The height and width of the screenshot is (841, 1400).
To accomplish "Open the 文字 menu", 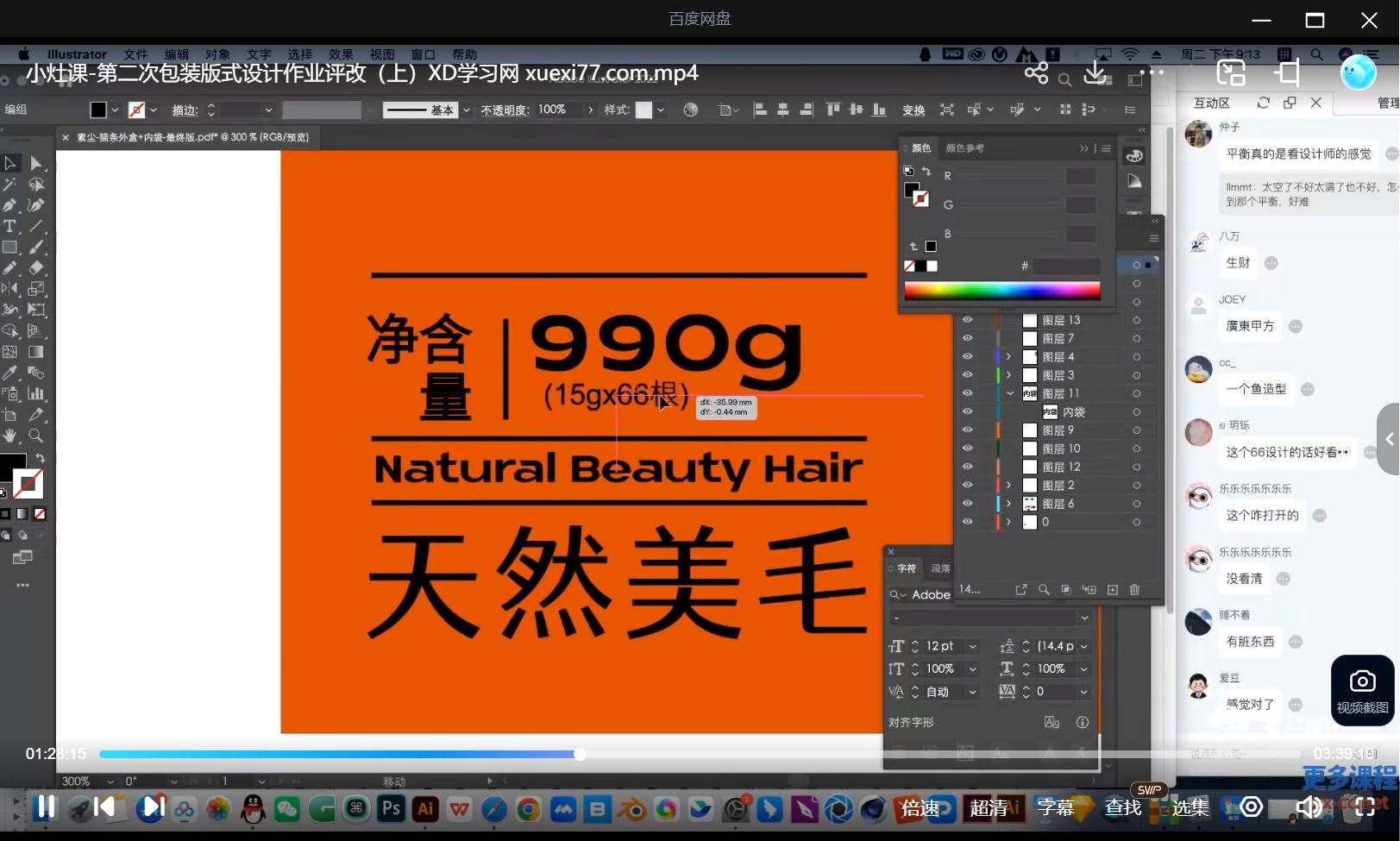I will click(x=259, y=53).
